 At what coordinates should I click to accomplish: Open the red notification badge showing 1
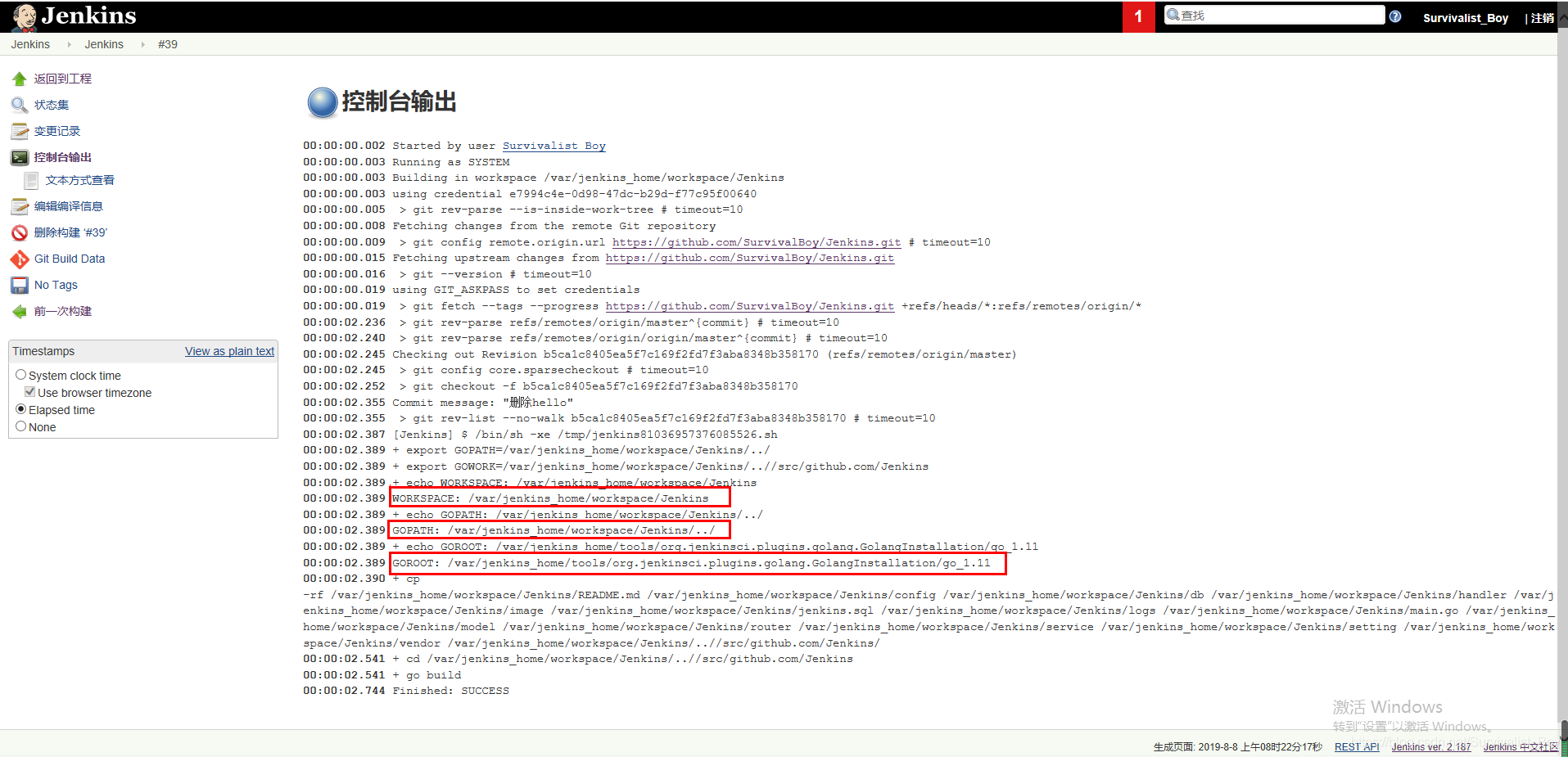click(x=1138, y=16)
